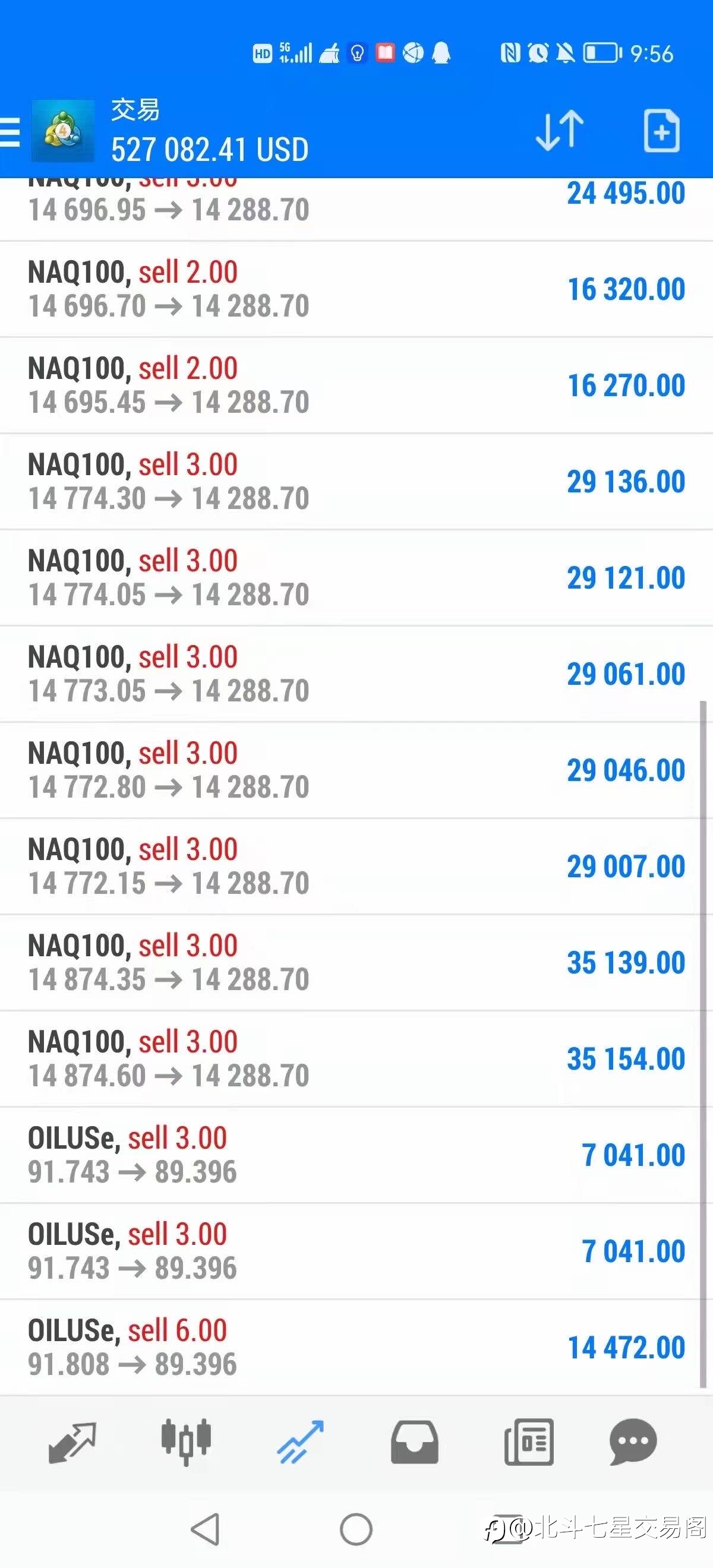Select the NAQ100 position with profit 35 154.00

tap(356, 1059)
